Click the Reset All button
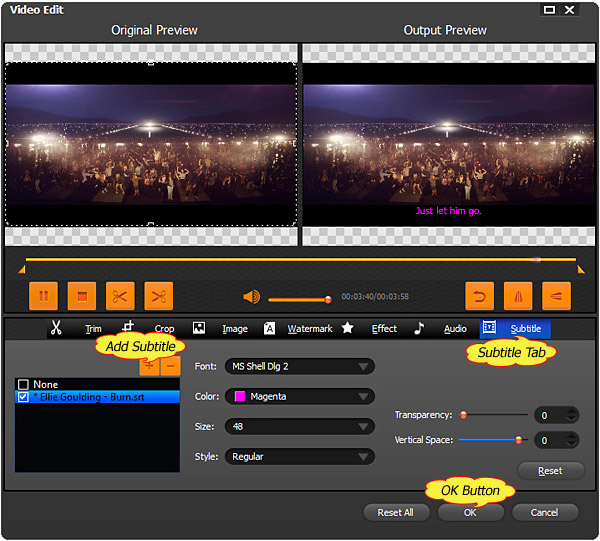Viewport: 600px width, 541px height. pos(396,512)
